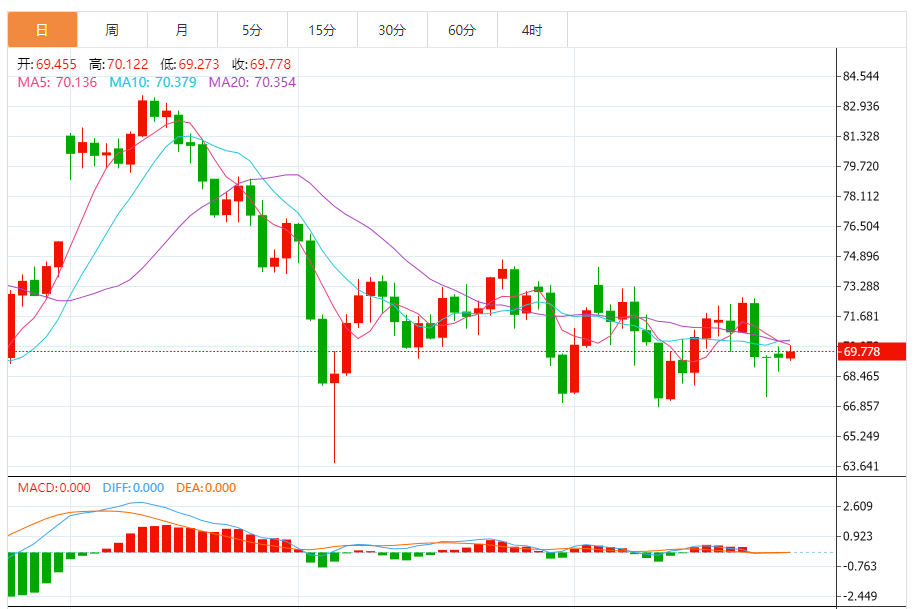914x609 pixels.
Task: Click the last small red candlestick on the right
Action: [x=790, y=354]
